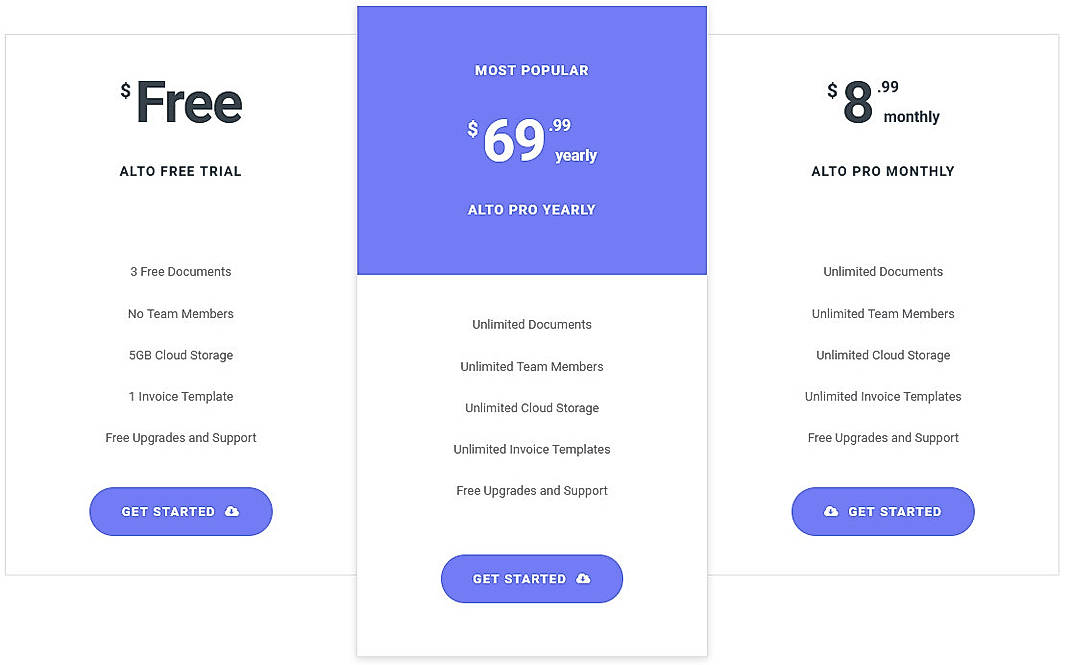
Task: Select 5GB Cloud Storage in the free plan
Action: point(180,355)
